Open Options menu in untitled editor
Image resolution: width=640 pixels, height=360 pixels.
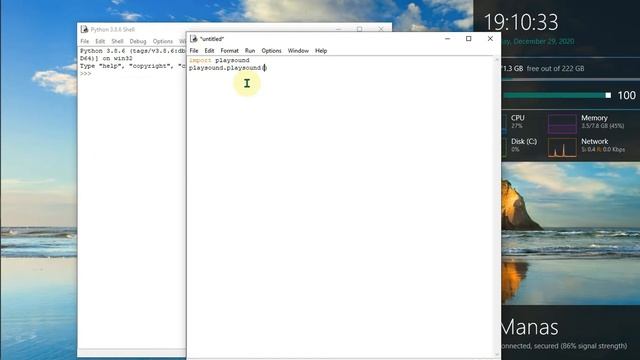point(271,51)
